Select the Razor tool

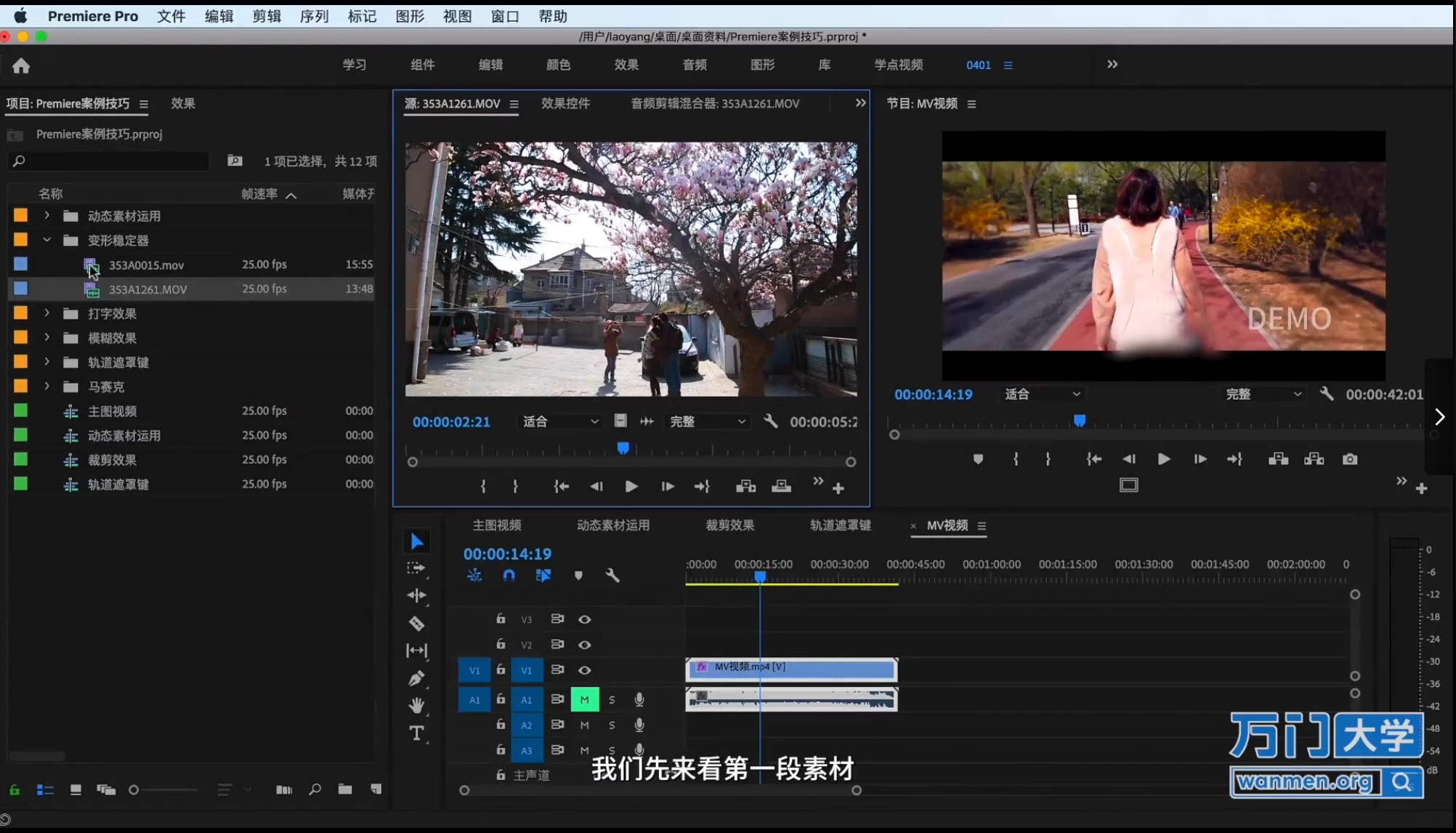tap(417, 624)
